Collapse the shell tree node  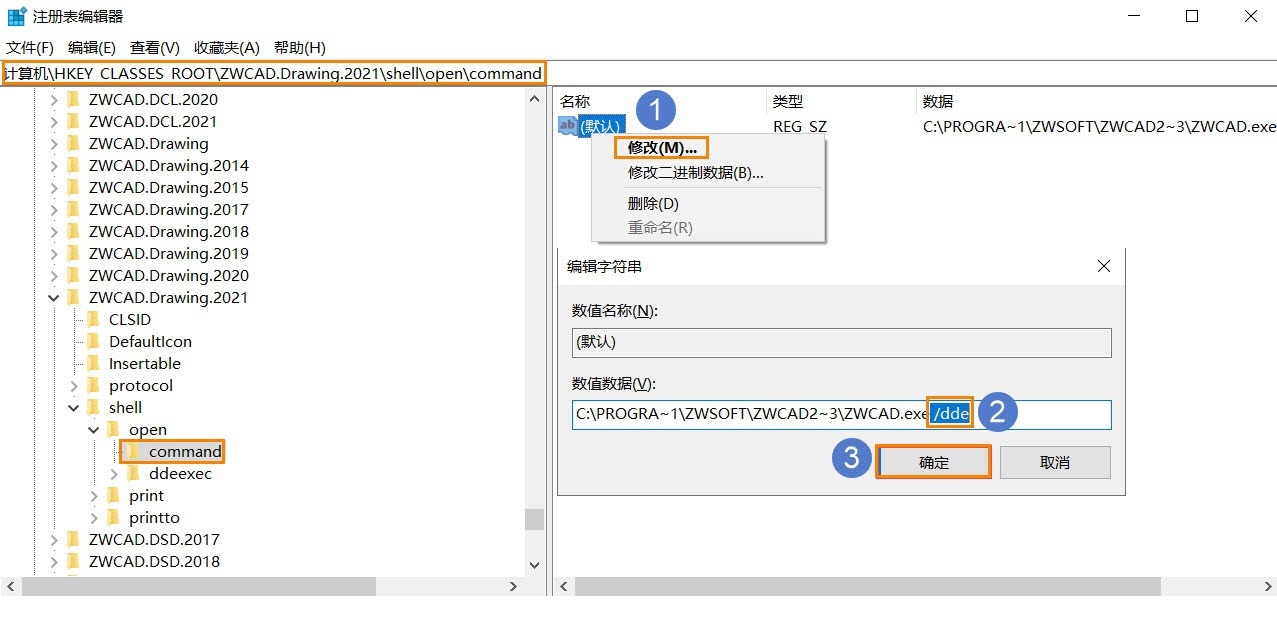click(x=74, y=407)
